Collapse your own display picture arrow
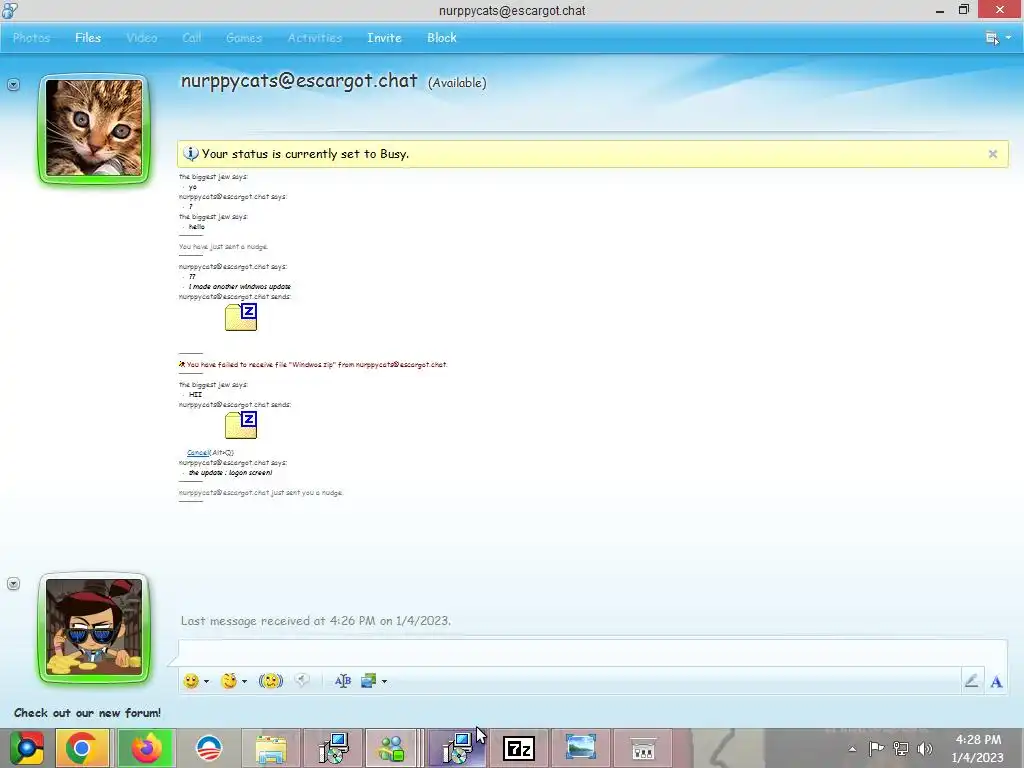The image size is (1024, 768). pos(13,584)
